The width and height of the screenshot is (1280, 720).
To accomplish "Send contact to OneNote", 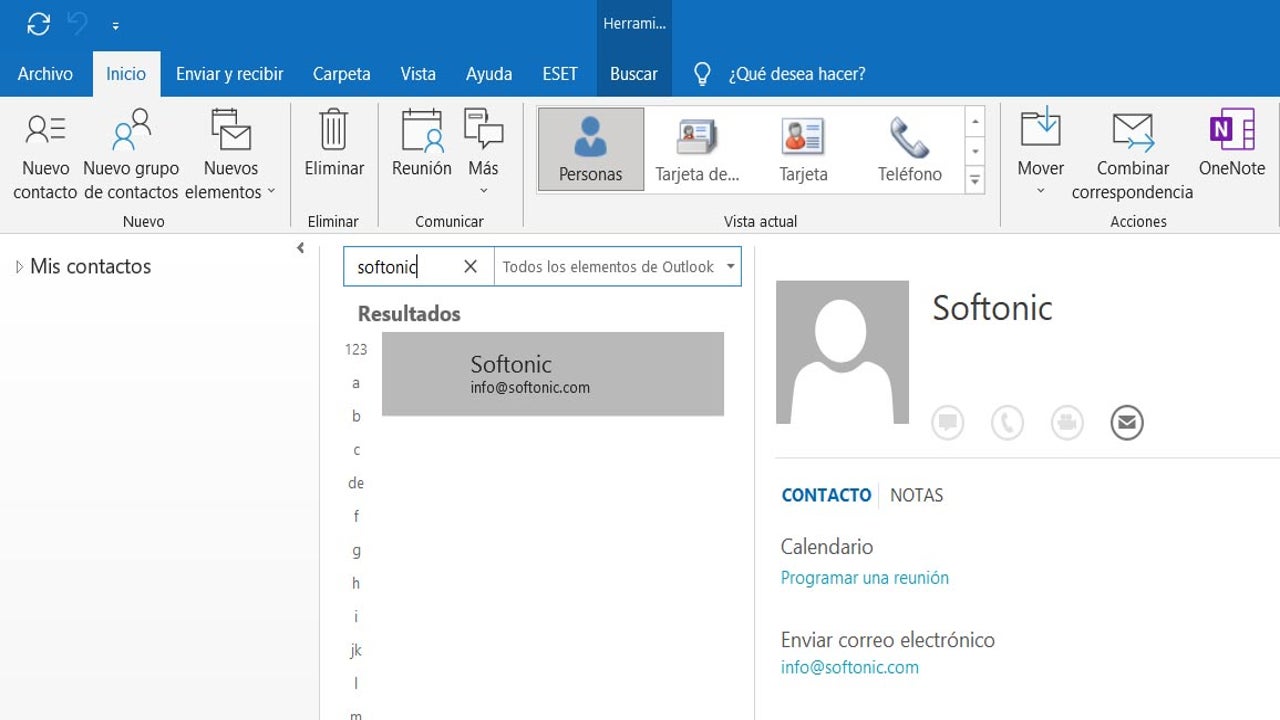I will [x=1232, y=152].
